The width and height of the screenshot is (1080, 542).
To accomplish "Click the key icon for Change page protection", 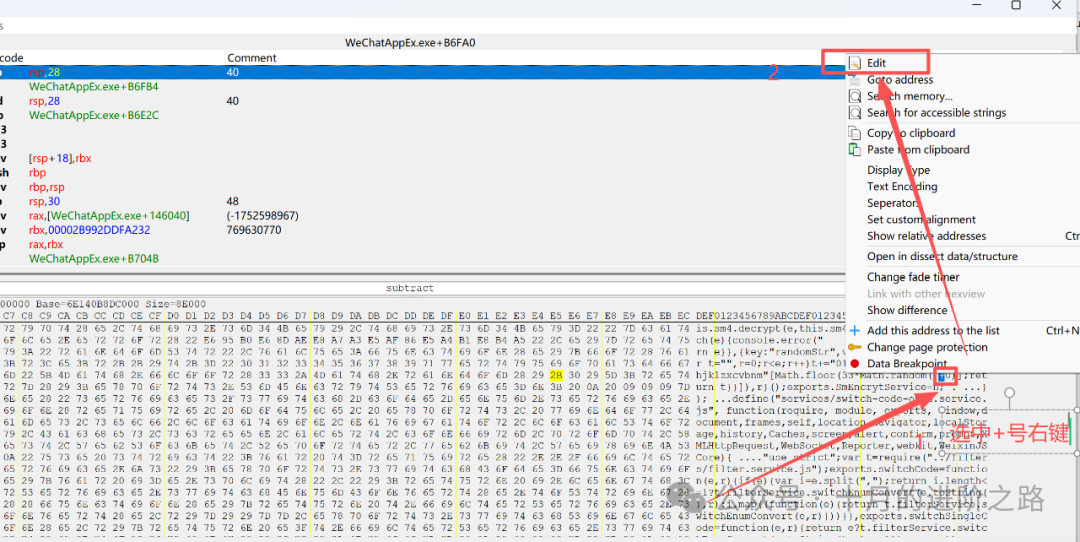I will point(855,347).
